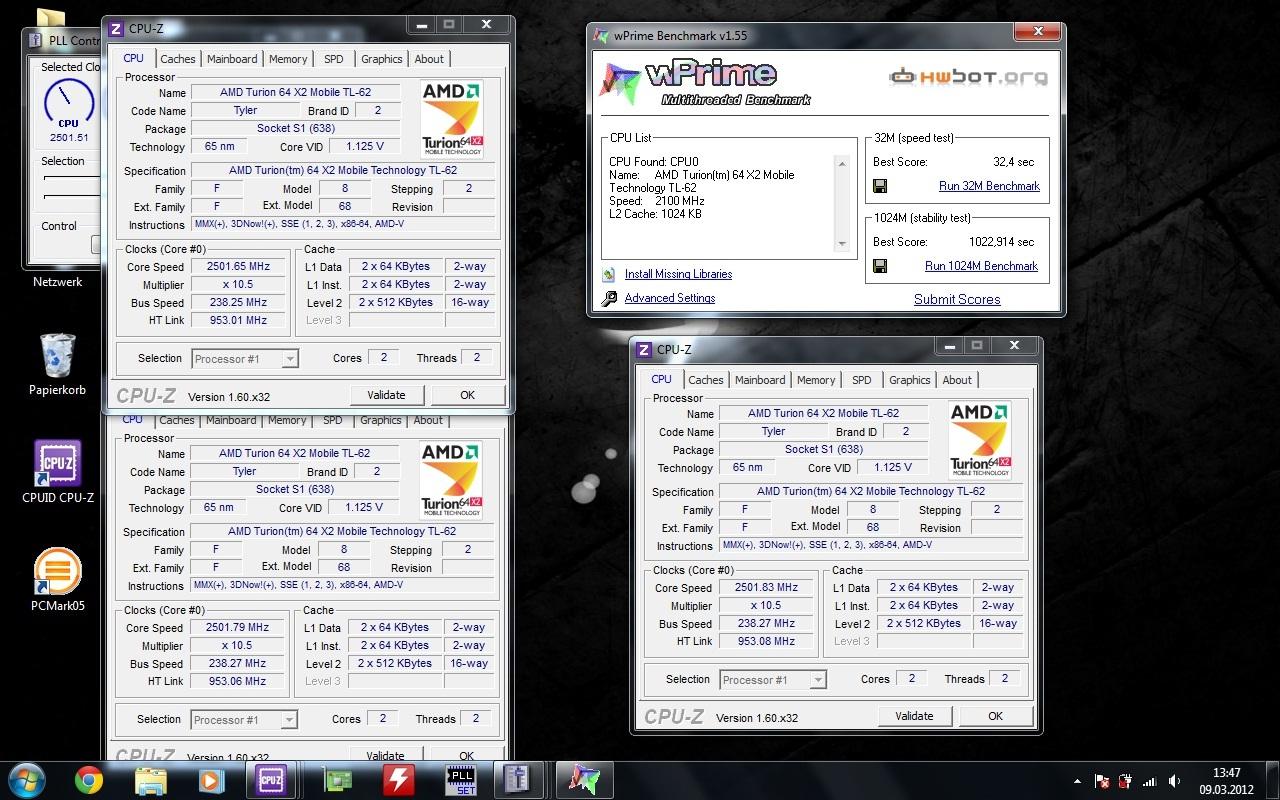This screenshot has width=1280, height=800.
Task: Switch to Caches tab in CPU-Z showing 2501.65 MHz
Action: tap(178, 59)
